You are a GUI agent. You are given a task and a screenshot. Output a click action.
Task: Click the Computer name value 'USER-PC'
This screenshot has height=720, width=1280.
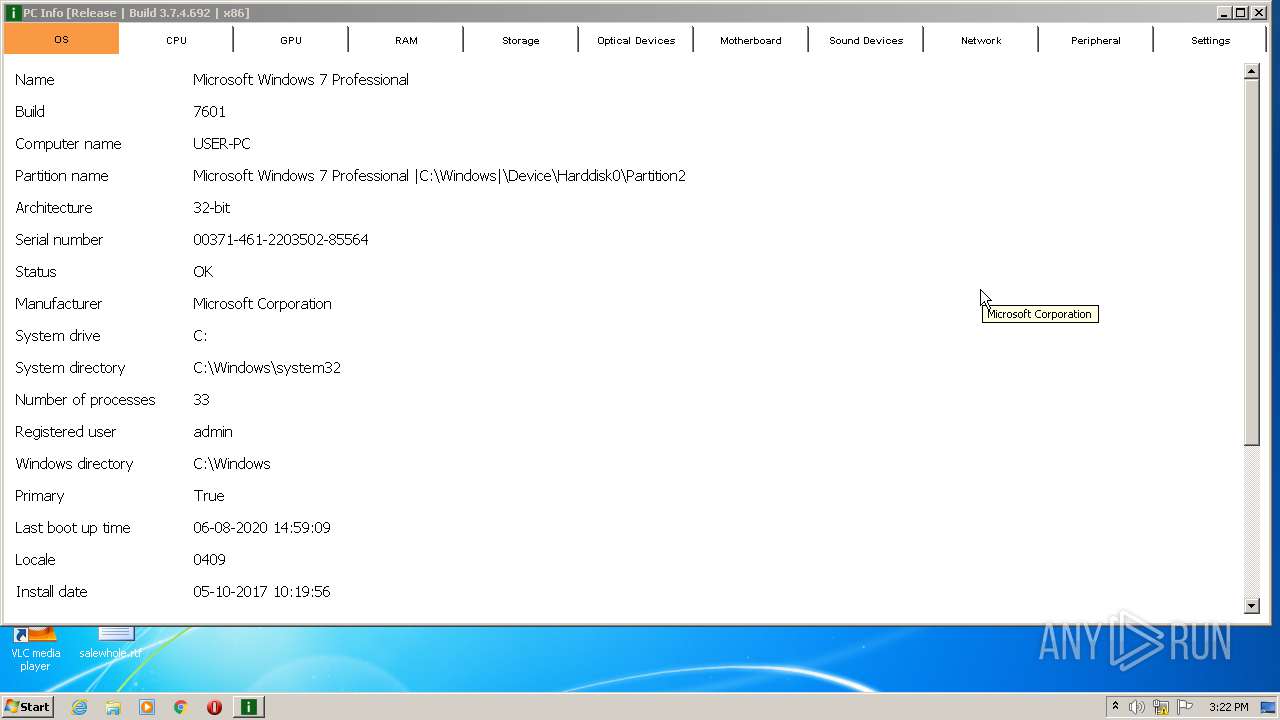(x=221, y=144)
